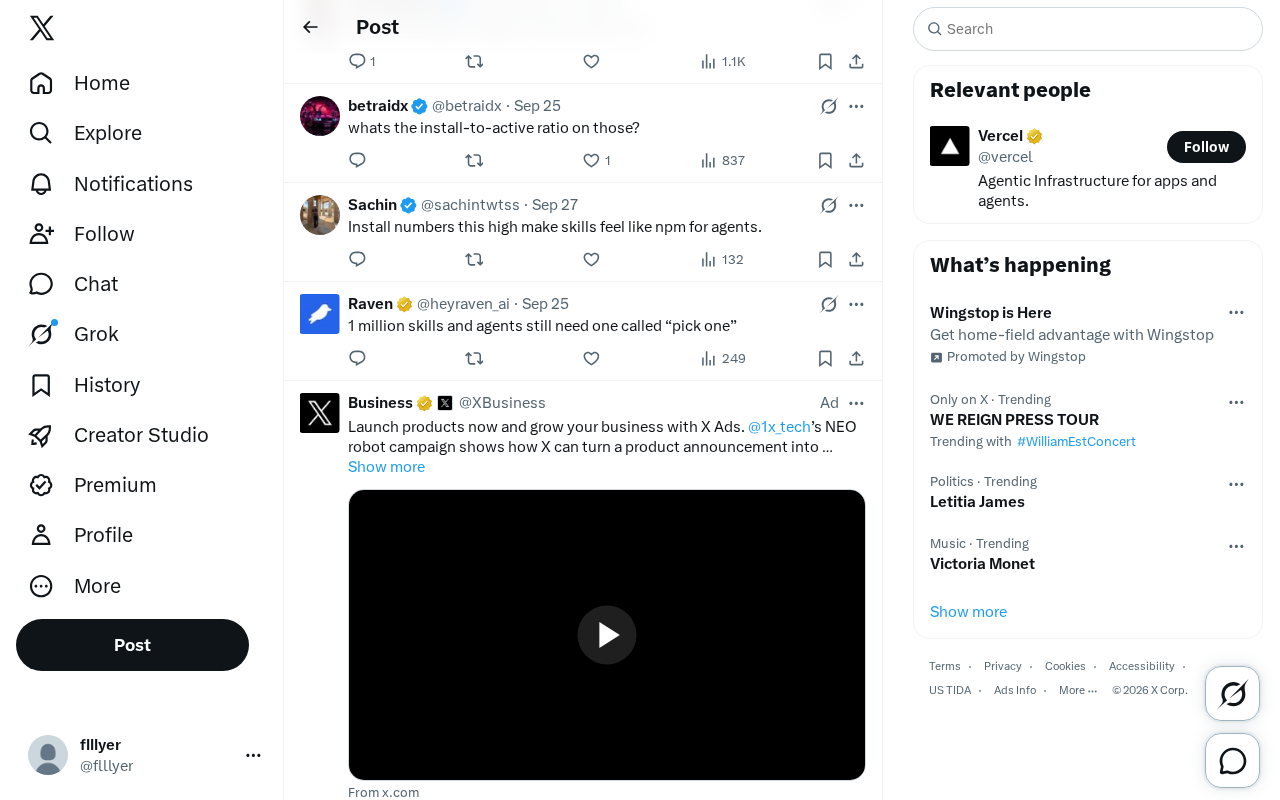Open the floating chat messages button
This screenshot has height=800, width=1280.
click(x=1232, y=760)
